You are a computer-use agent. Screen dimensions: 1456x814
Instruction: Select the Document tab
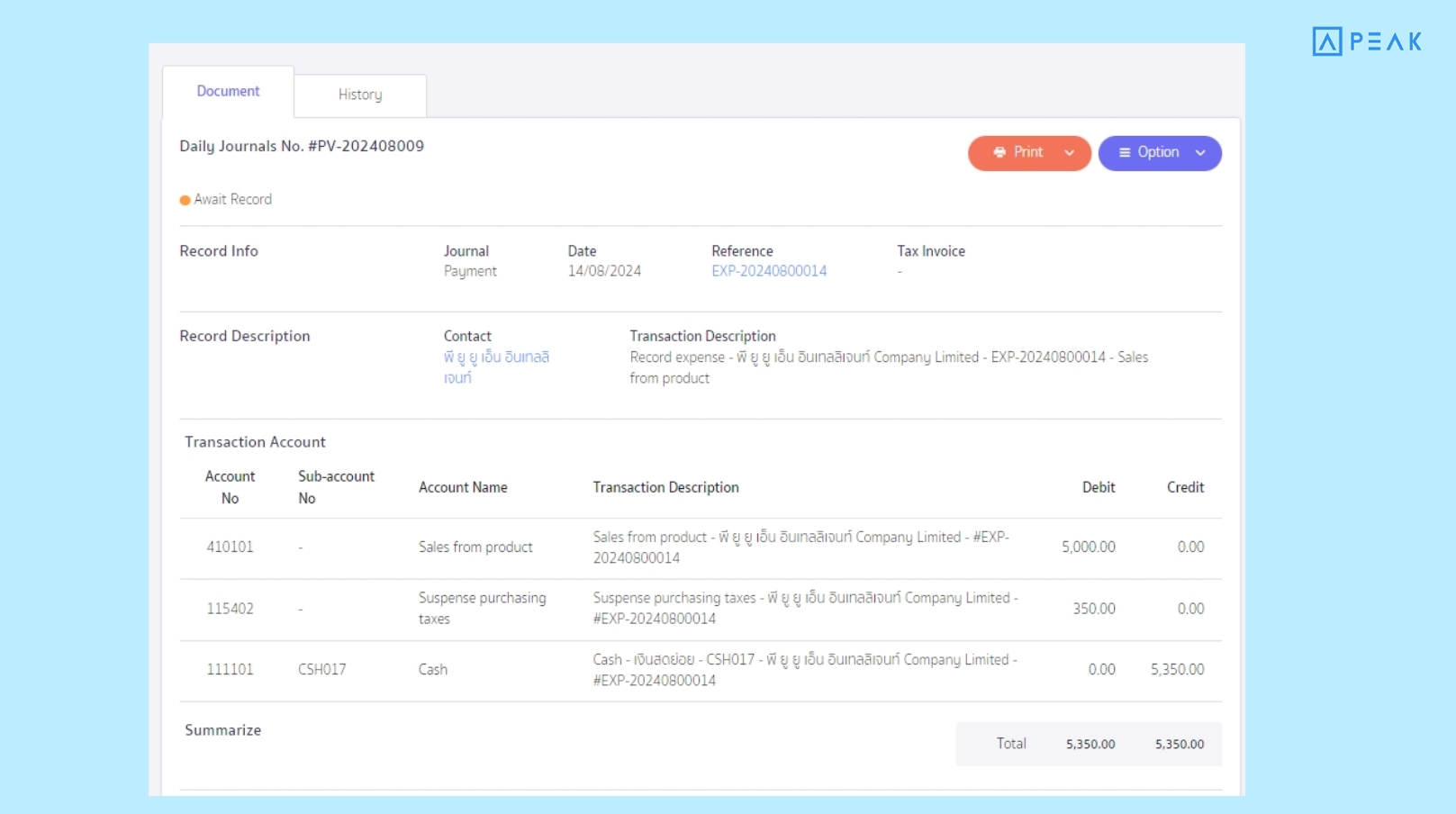[x=228, y=91]
